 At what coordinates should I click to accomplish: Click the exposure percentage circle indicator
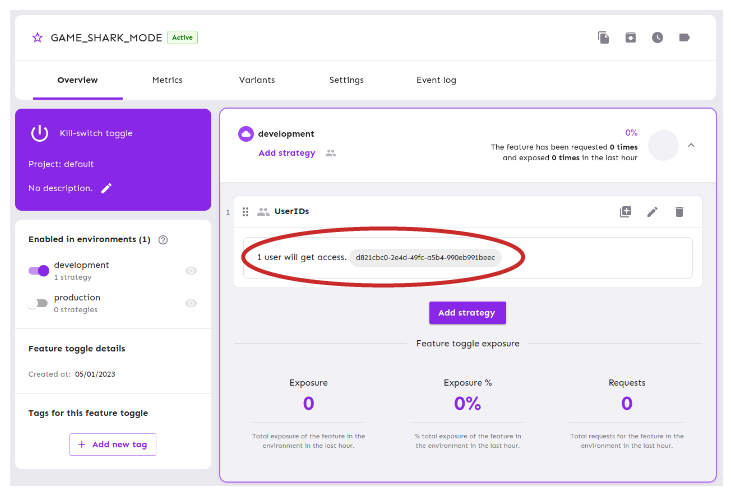point(663,145)
